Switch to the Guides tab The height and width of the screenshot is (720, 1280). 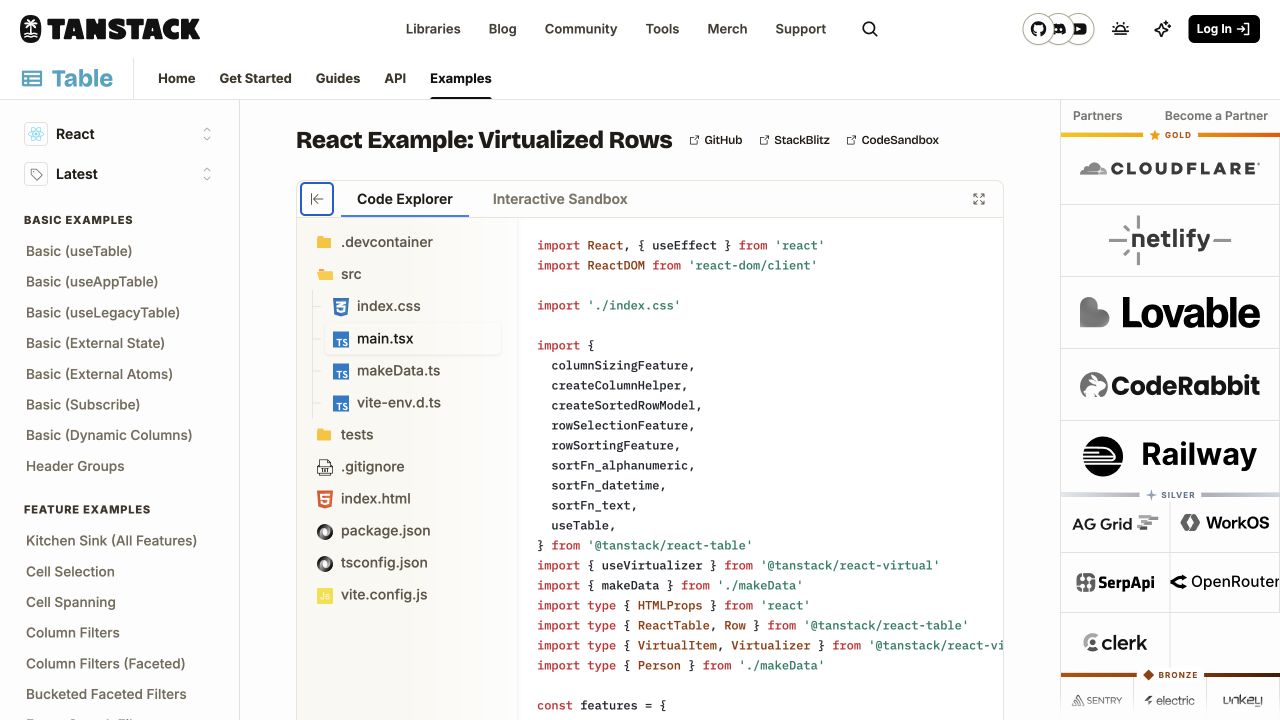pyautogui.click(x=338, y=78)
